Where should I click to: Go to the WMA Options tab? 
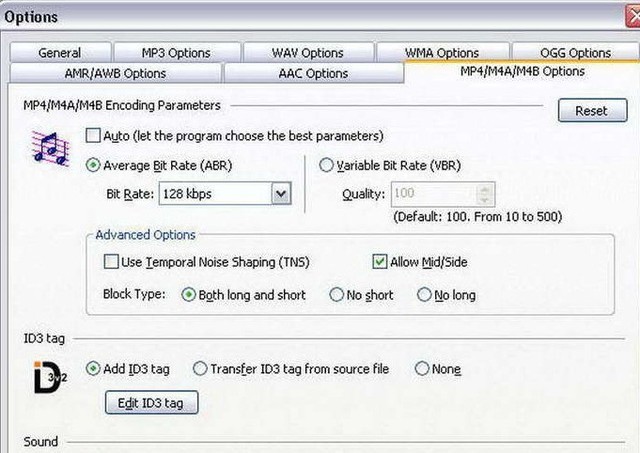[x=441, y=53]
